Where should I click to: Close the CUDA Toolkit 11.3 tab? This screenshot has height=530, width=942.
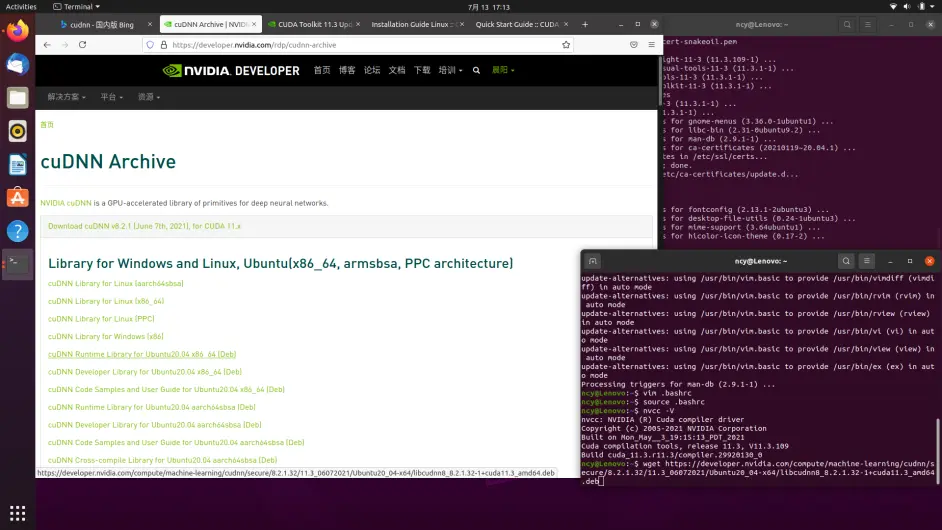[x=358, y=24]
